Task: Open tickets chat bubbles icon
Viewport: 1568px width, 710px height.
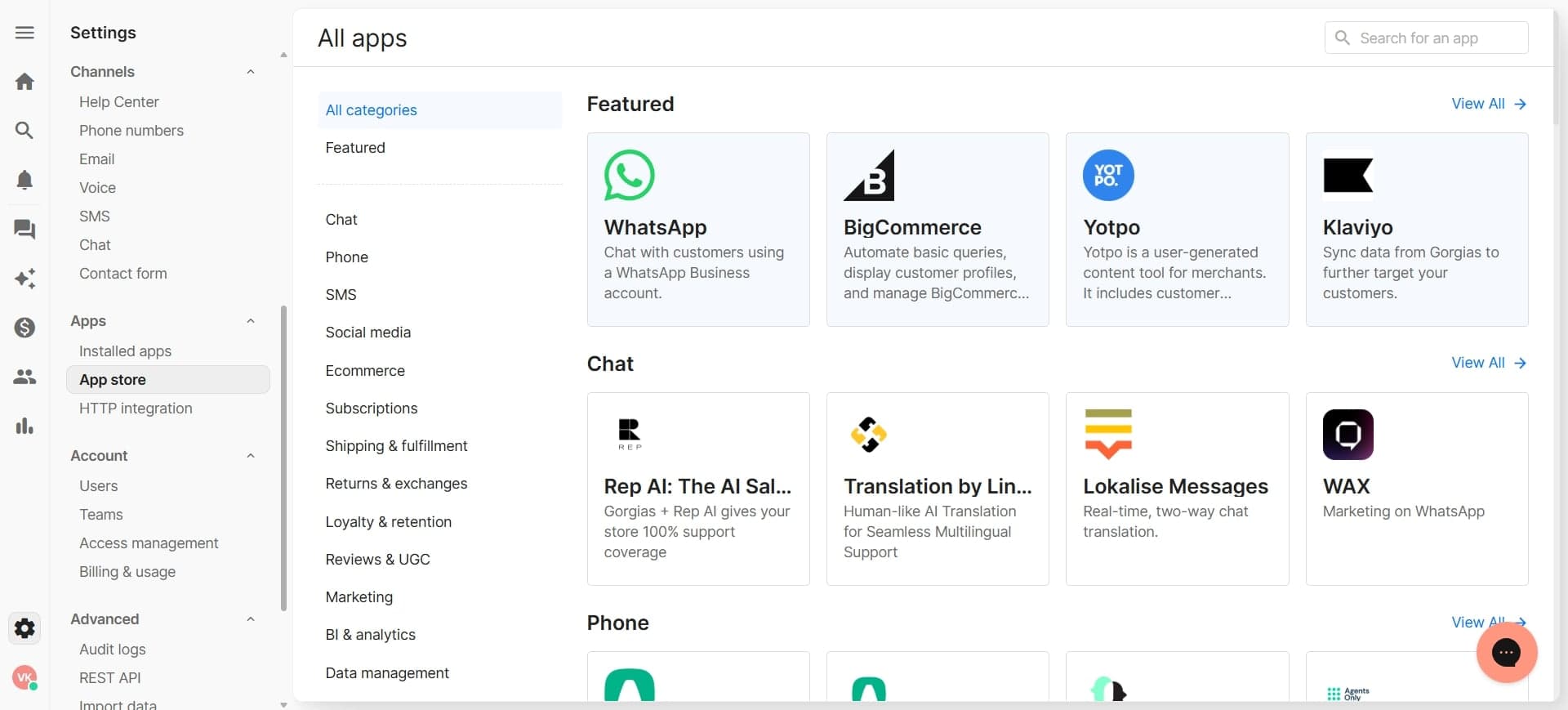Action: tap(24, 230)
